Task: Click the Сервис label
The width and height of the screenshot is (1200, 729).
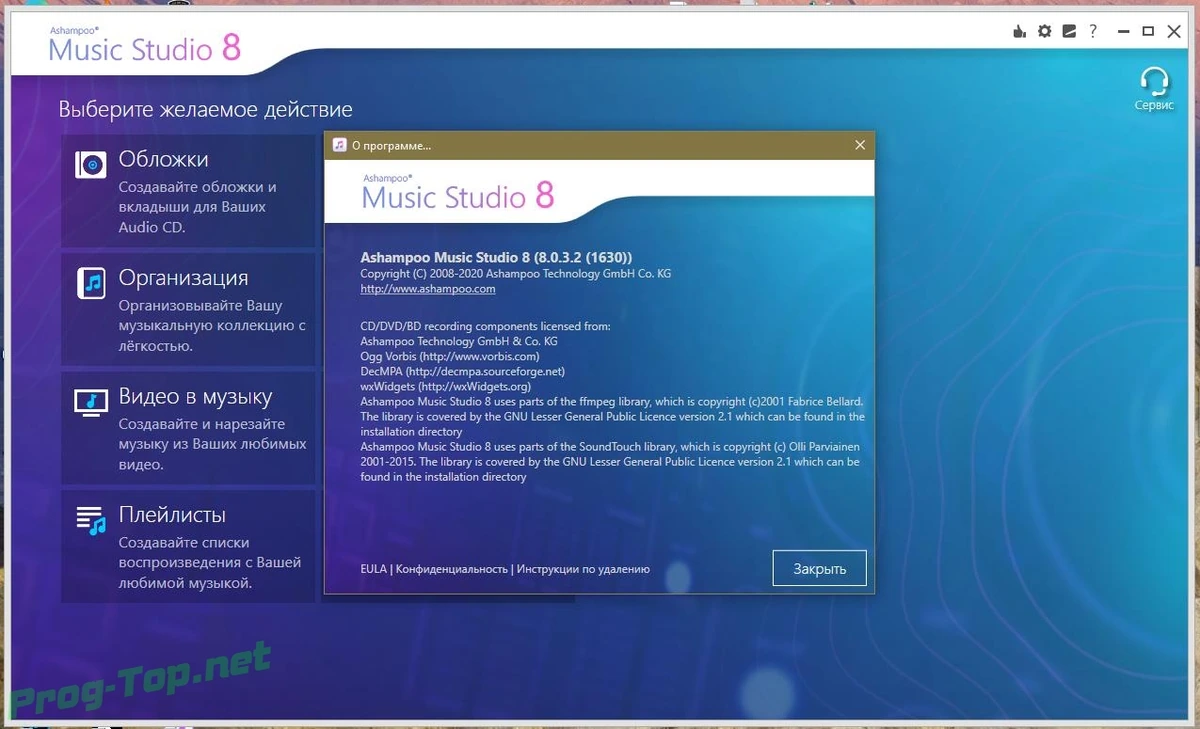Action: click(1154, 105)
